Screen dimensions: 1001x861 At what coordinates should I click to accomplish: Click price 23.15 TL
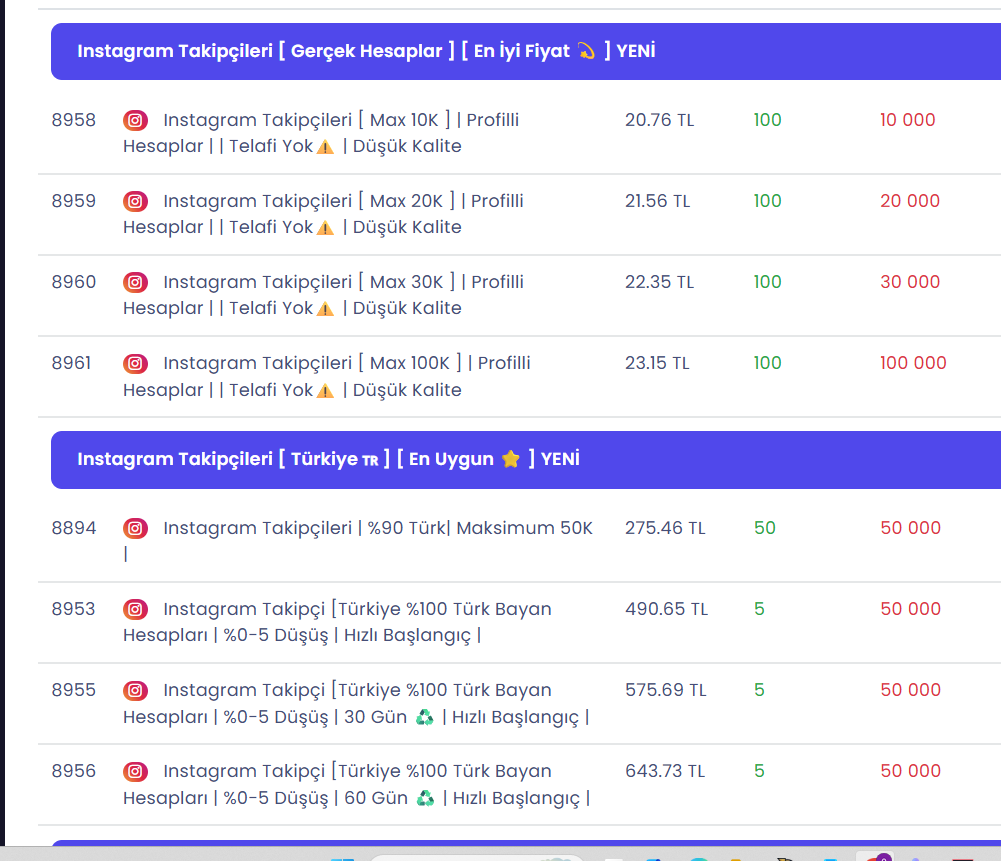(658, 363)
